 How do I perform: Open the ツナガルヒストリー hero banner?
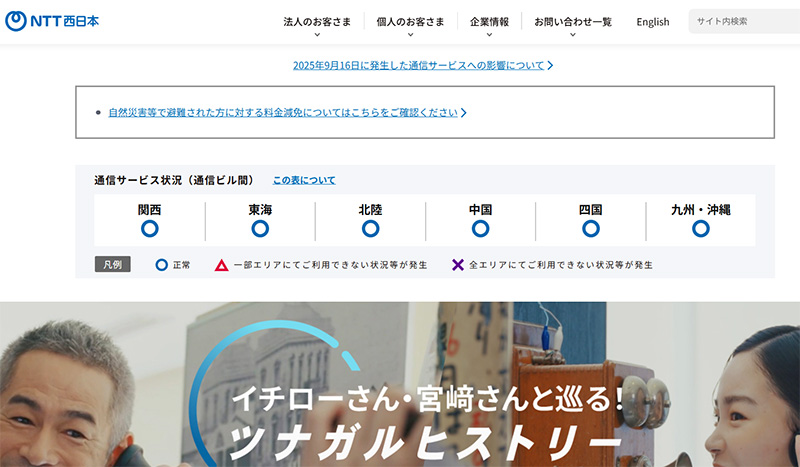point(400,384)
